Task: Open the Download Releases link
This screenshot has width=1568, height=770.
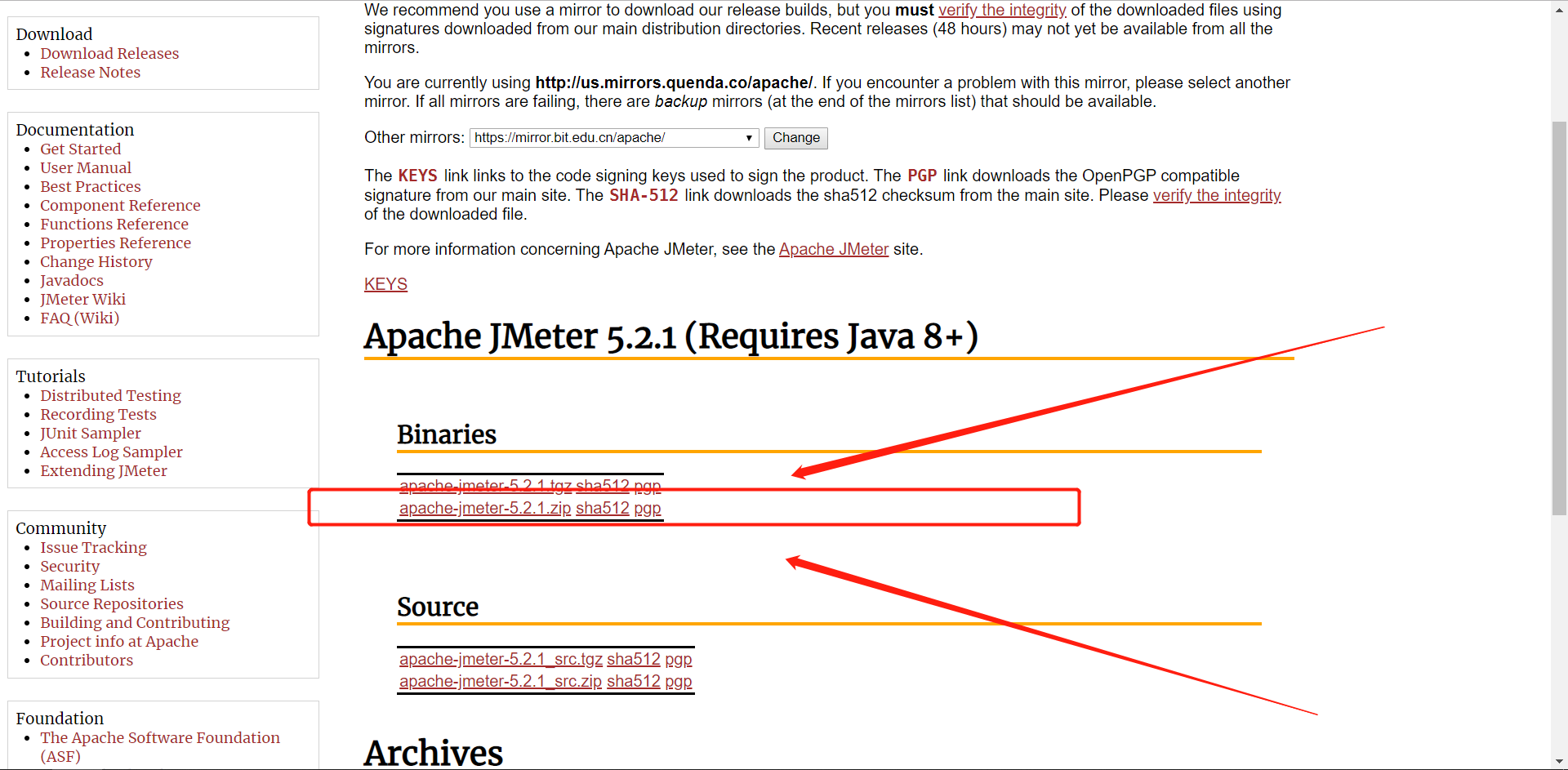Action: pyautogui.click(x=109, y=53)
